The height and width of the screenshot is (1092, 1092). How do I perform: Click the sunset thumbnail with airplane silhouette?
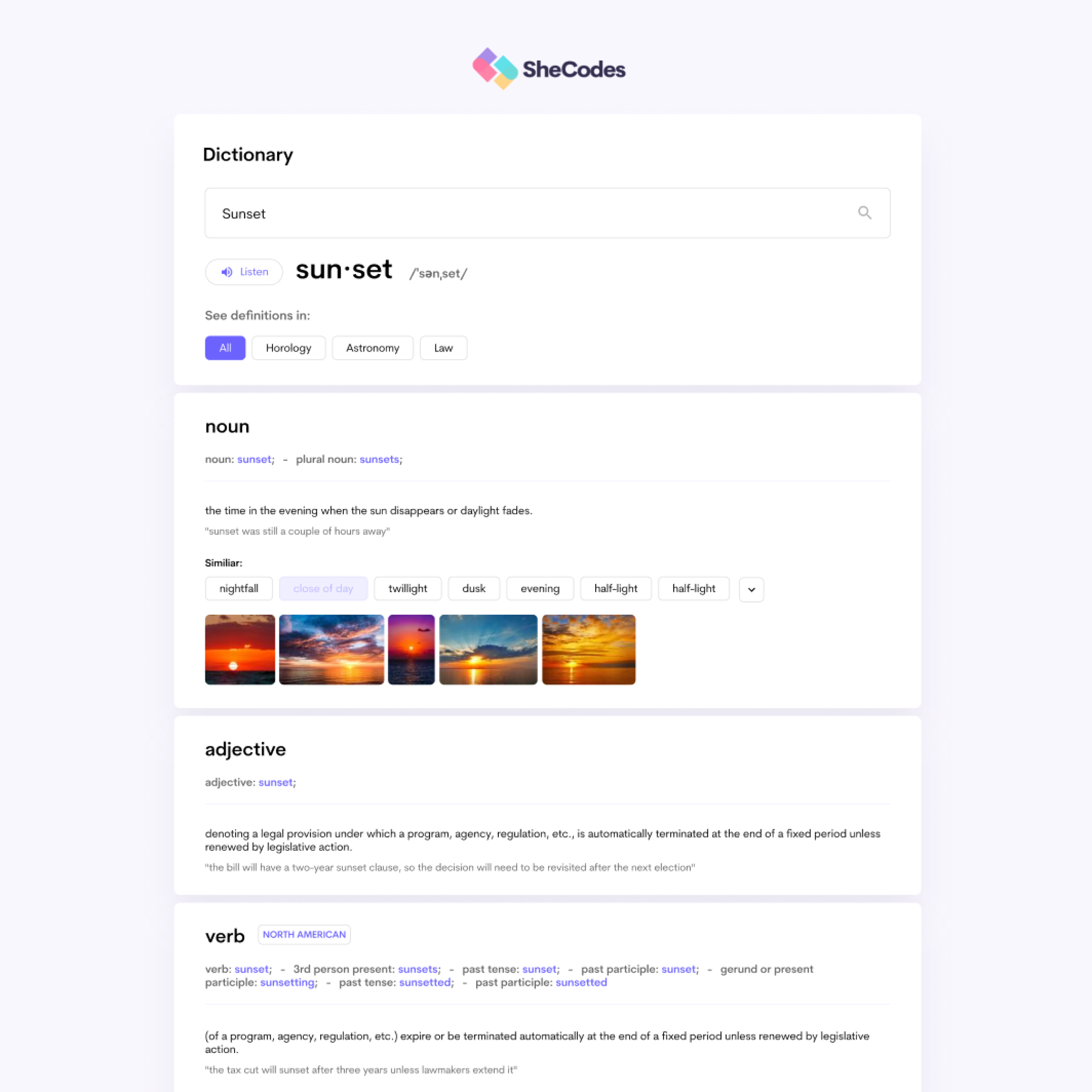[411, 649]
